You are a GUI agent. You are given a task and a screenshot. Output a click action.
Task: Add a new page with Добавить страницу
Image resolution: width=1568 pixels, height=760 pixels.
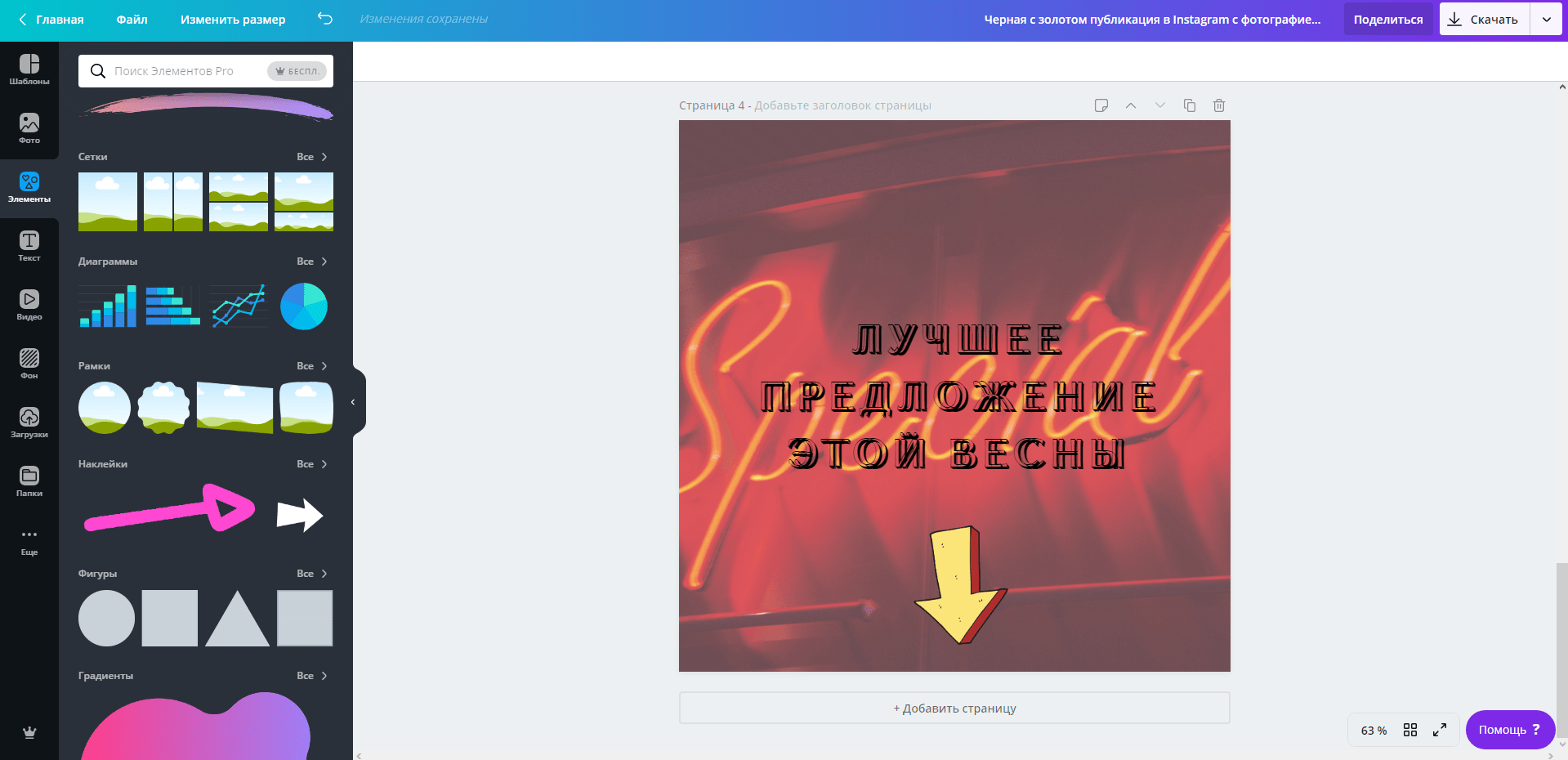(954, 708)
